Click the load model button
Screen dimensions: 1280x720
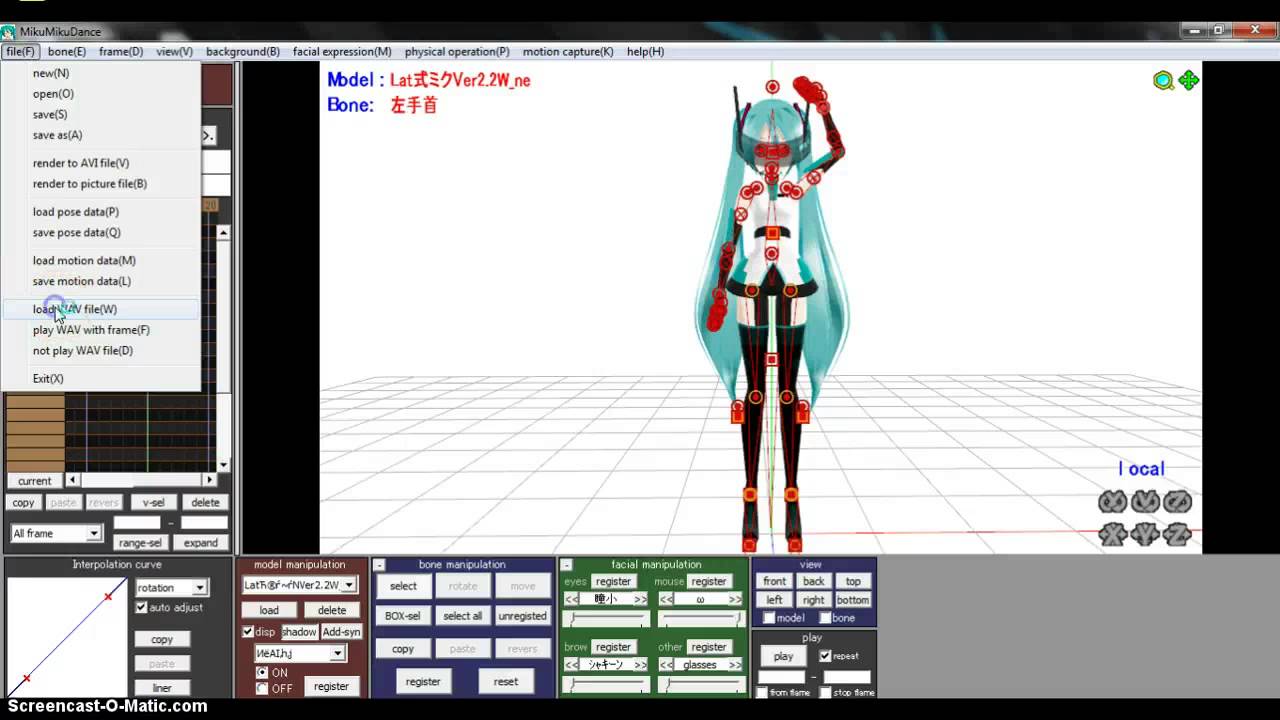pos(269,610)
